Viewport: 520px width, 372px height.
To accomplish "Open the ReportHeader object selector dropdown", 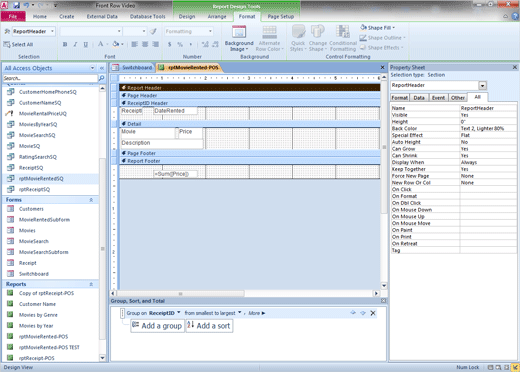I will (x=52, y=31).
